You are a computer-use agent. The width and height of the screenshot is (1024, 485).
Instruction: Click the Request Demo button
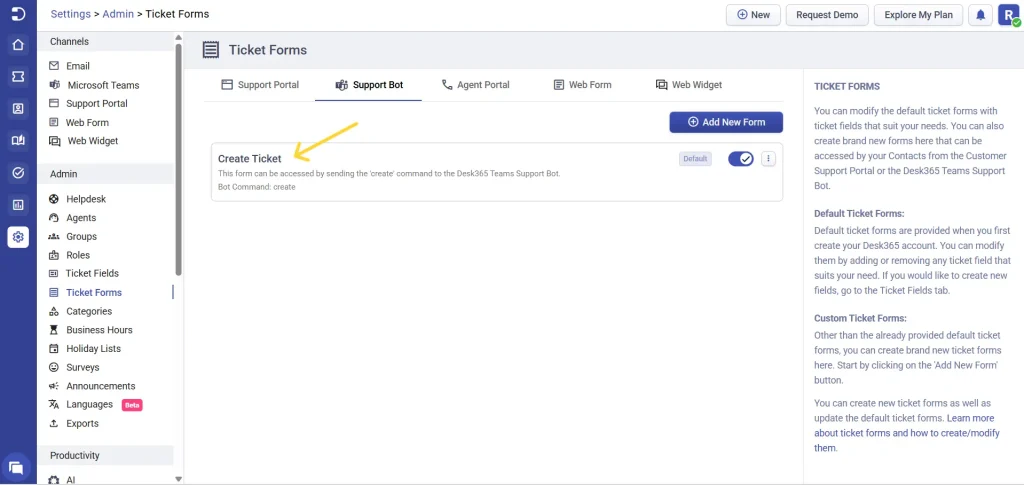827,15
